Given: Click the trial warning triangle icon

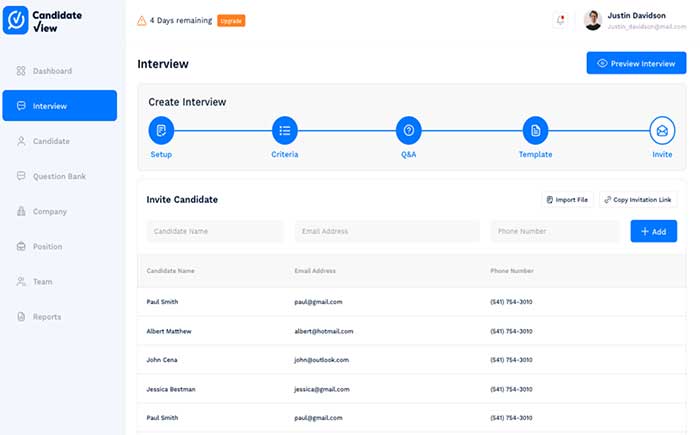Looking at the screenshot, I should [142, 21].
